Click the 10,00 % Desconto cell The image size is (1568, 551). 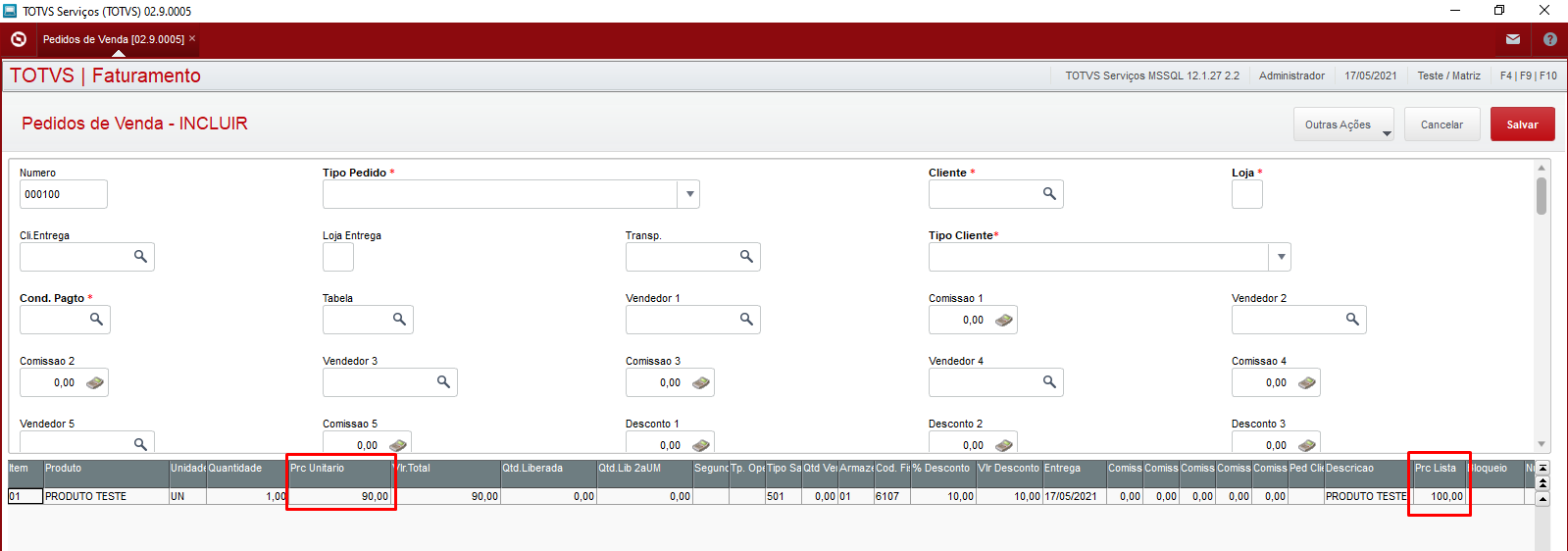click(943, 496)
